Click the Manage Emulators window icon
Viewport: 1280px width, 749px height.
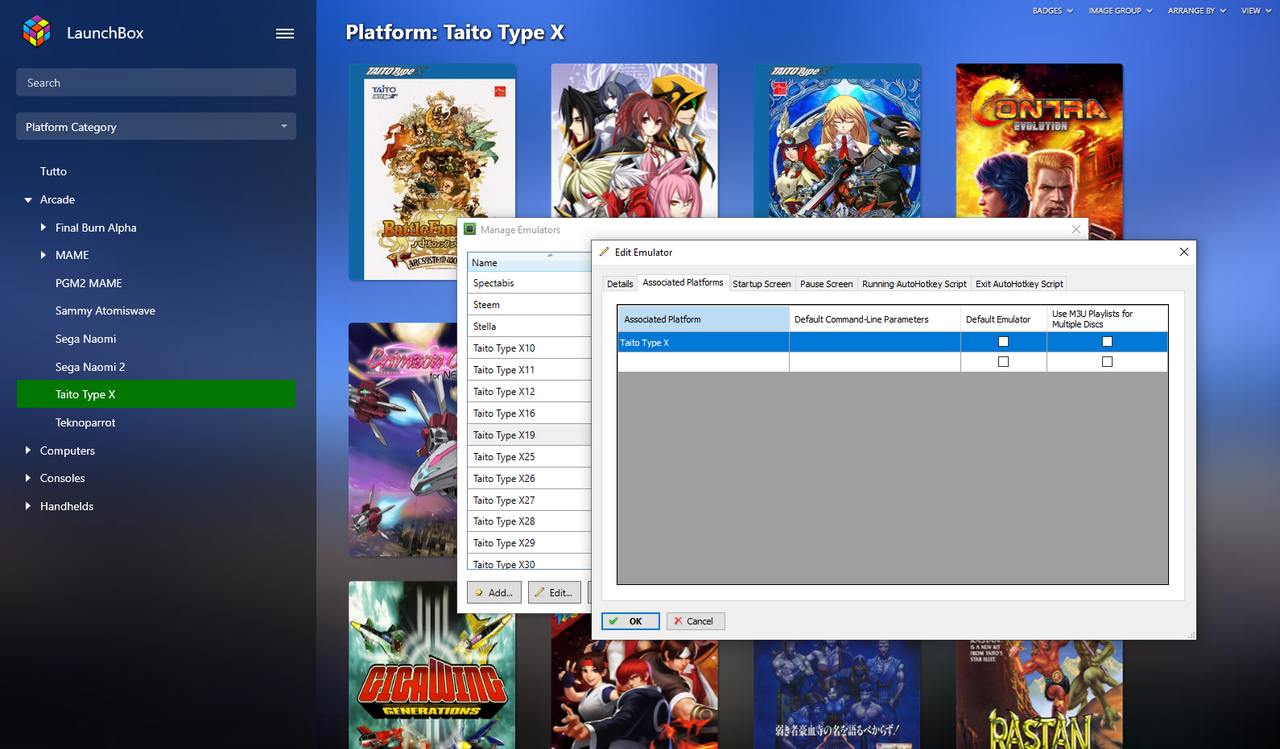[x=470, y=229]
